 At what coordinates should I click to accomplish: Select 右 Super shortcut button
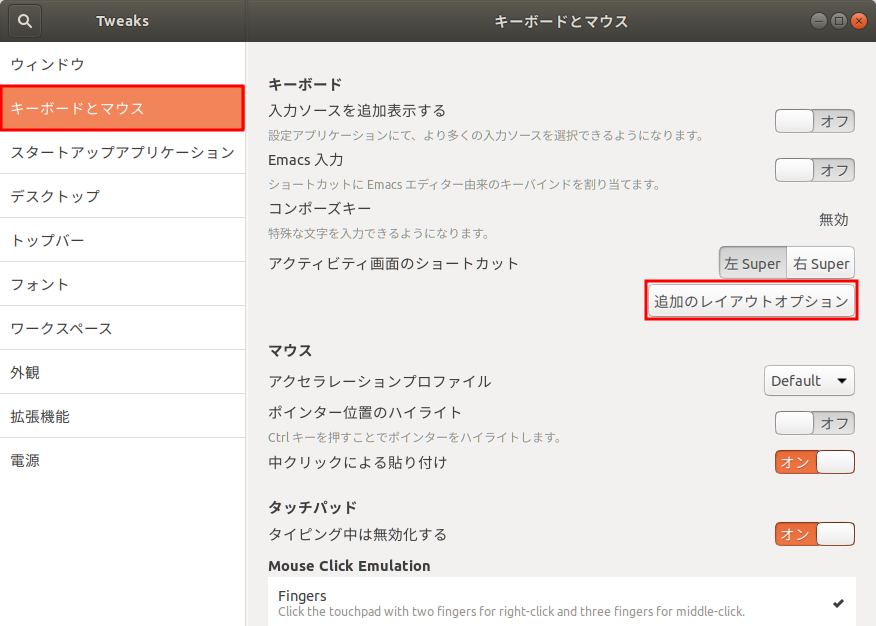click(x=821, y=264)
